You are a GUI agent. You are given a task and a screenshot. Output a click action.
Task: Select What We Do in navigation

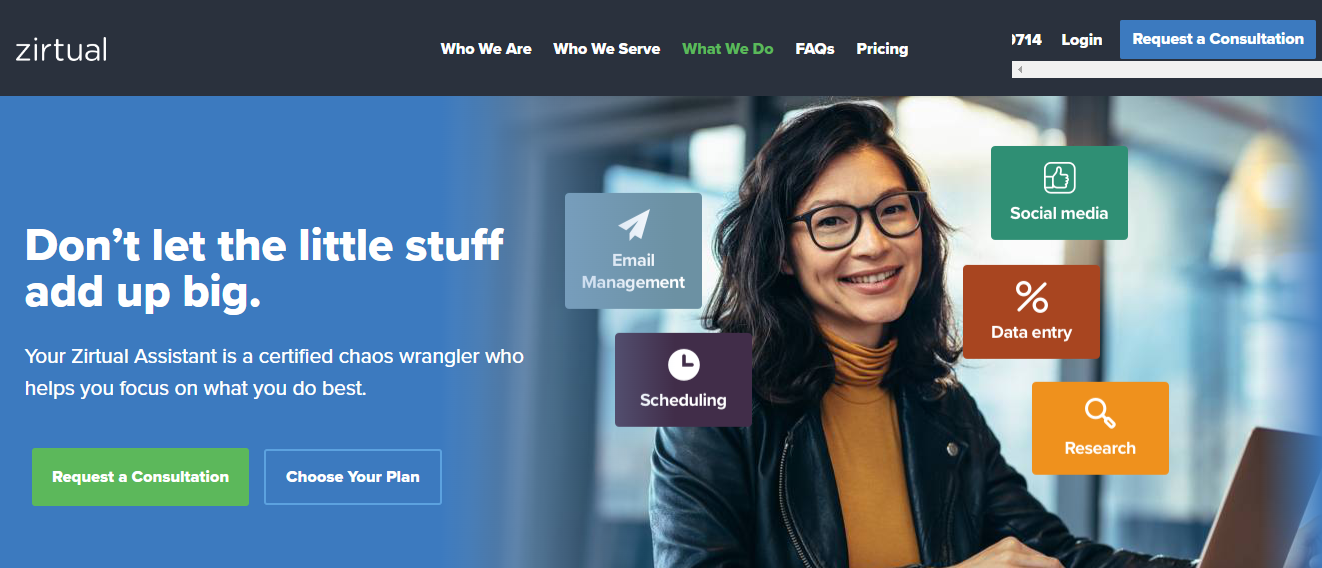[728, 48]
